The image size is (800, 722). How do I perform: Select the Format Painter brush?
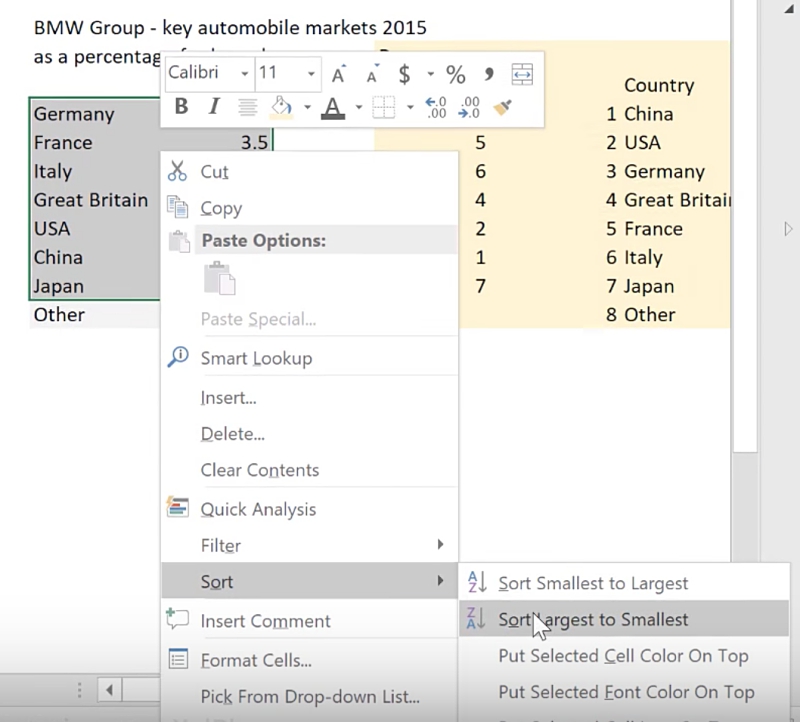pyautogui.click(x=502, y=107)
